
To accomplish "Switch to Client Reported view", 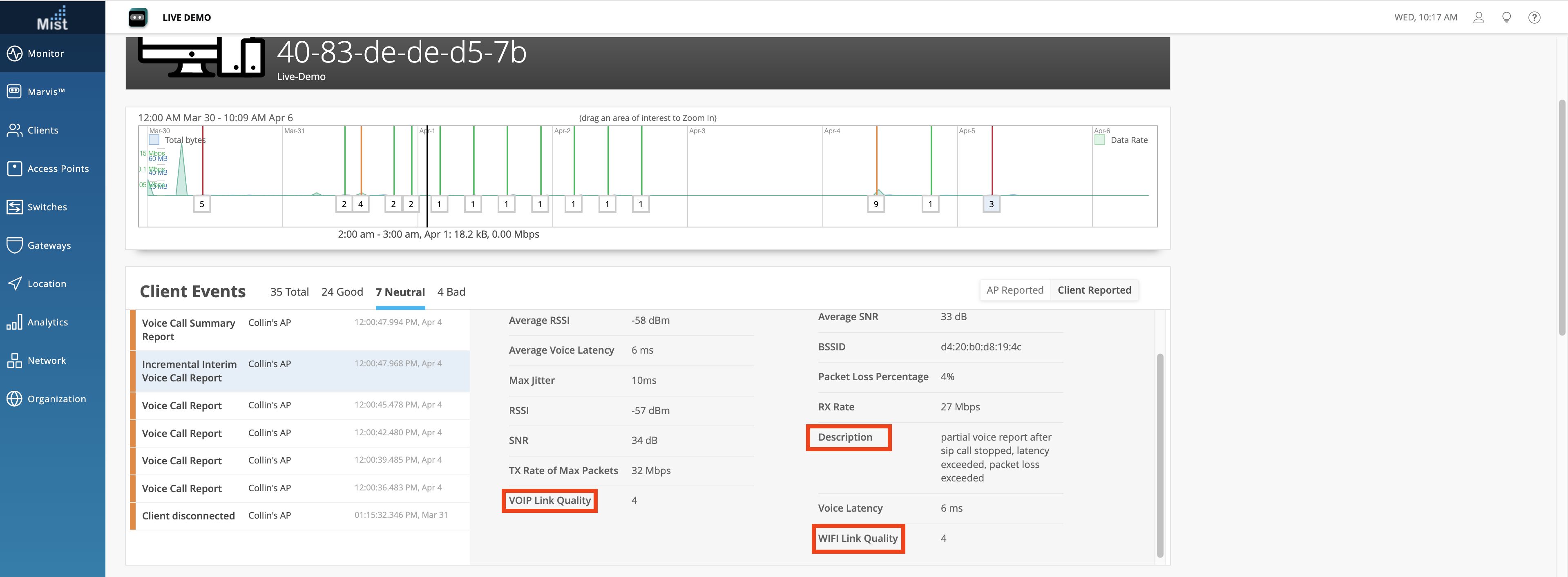I will click(x=1094, y=290).
